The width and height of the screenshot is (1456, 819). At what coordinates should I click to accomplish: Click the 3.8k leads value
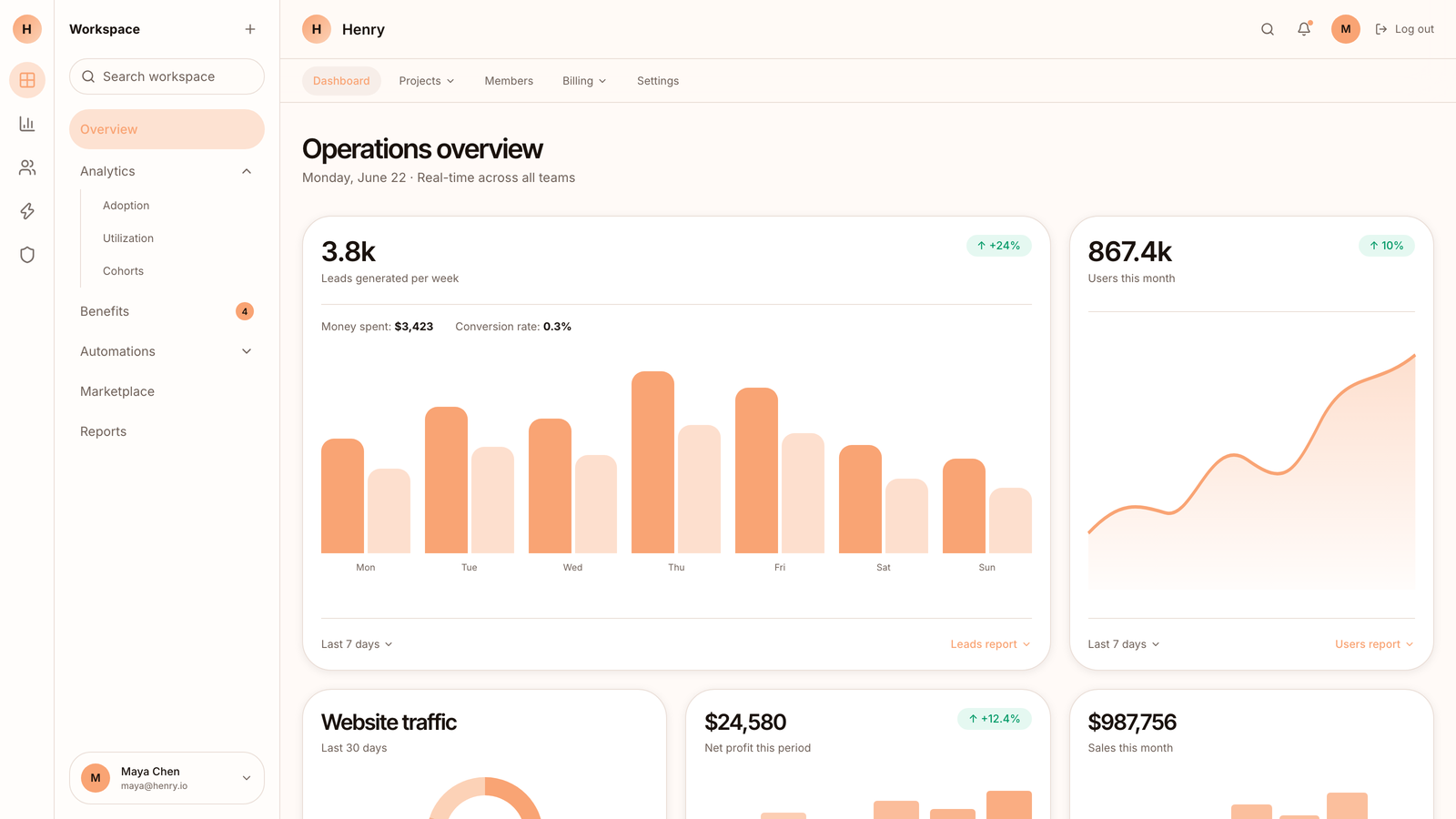coord(349,251)
